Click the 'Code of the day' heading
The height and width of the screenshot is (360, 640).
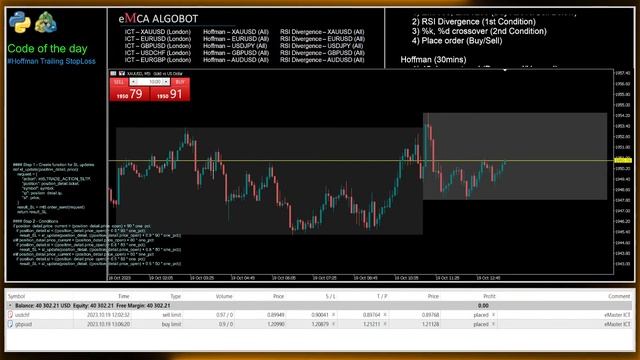pos(47,49)
